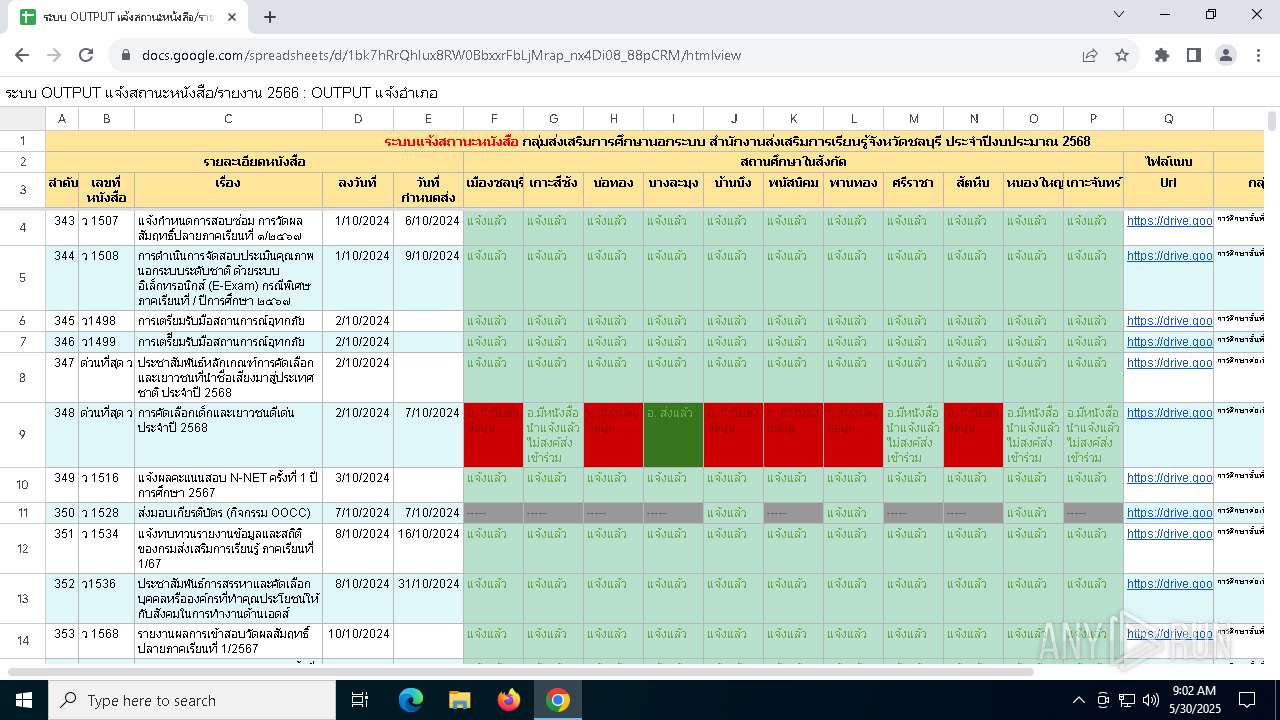The image size is (1280, 720).
Task: Click the taskbar search box
Action: point(193,700)
